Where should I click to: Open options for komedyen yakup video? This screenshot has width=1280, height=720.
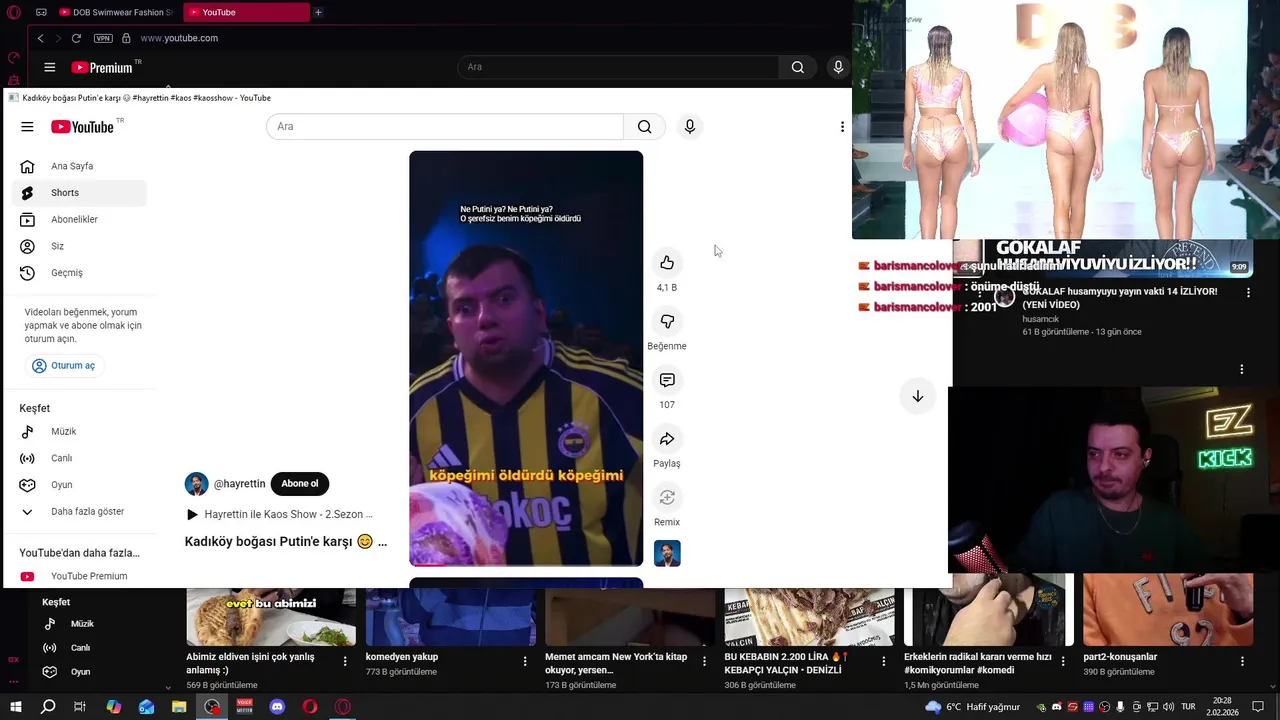(525, 661)
